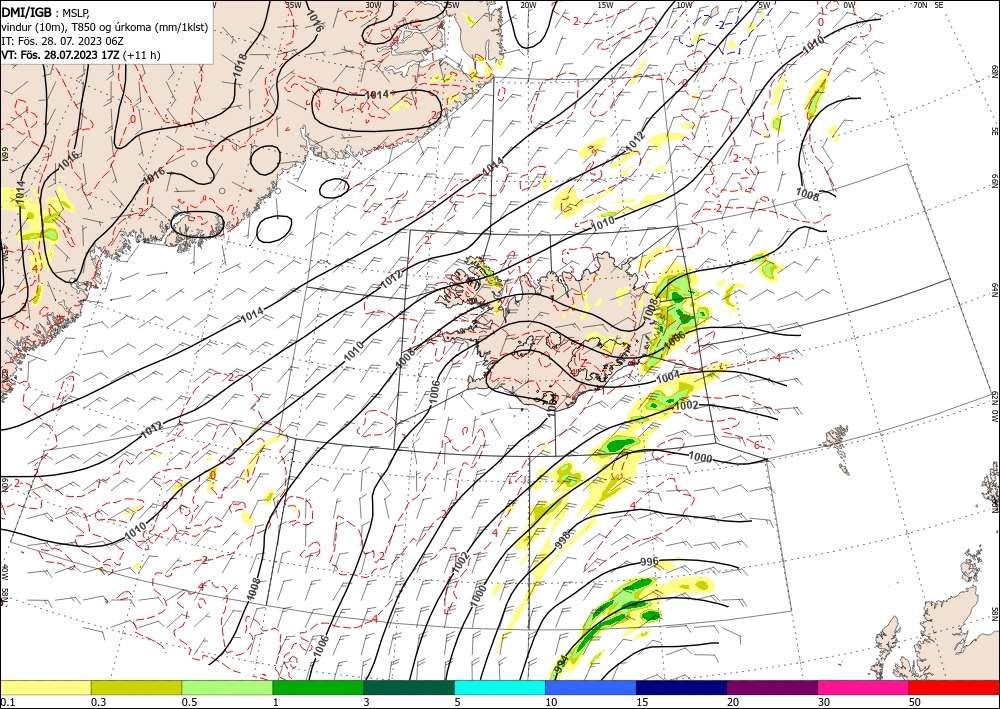The width and height of the screenshot is (1000, 709).
Task: Click the '0.3' legend value
Action: coord(98,702)
